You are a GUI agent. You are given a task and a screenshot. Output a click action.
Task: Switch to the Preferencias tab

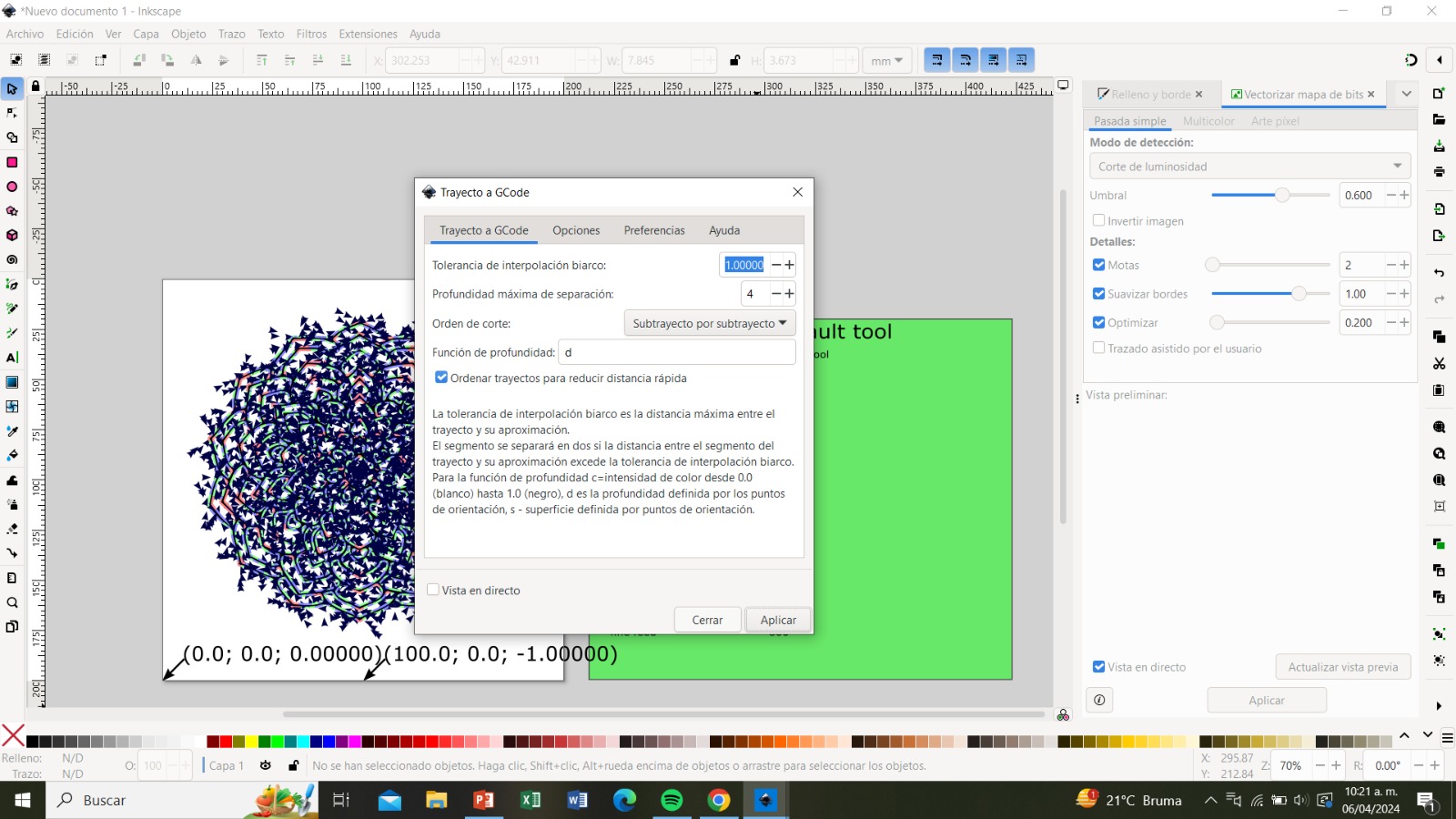pyautogui.click(x=654, y=230)
